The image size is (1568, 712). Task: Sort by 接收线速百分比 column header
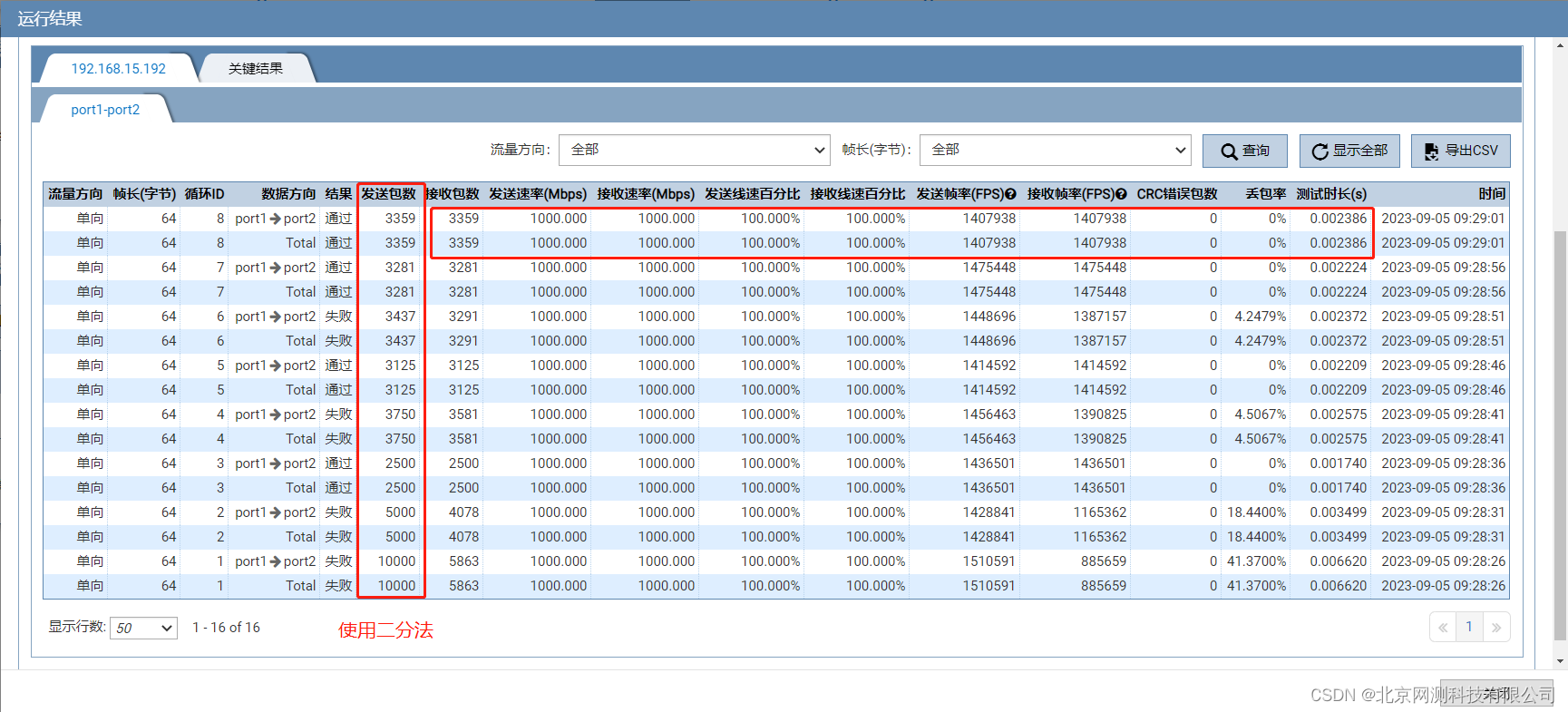click(857, 194)
